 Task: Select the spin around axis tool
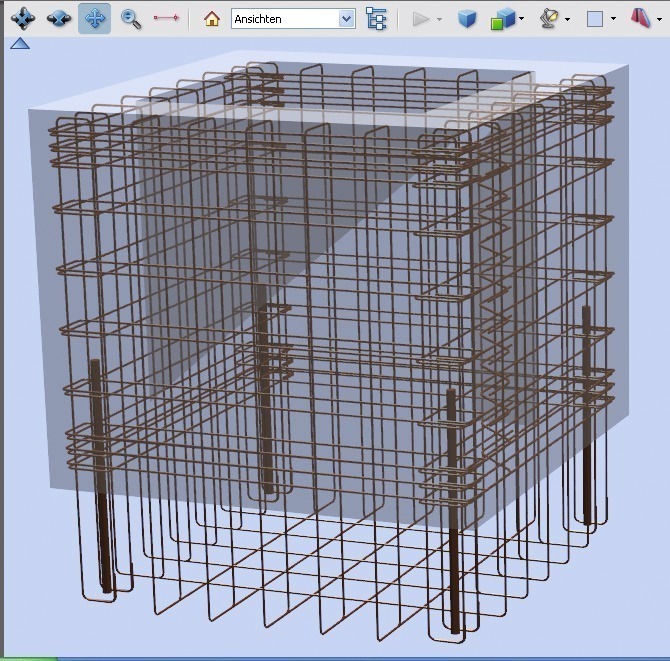click(59, 19)
